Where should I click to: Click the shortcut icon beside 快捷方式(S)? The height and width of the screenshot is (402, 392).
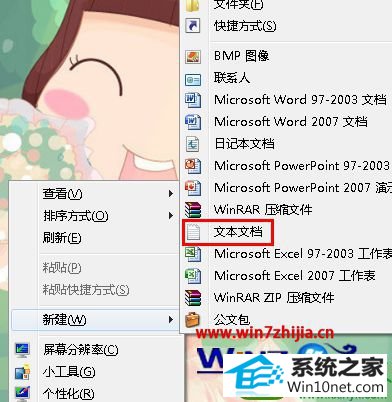tap(193, 26)
